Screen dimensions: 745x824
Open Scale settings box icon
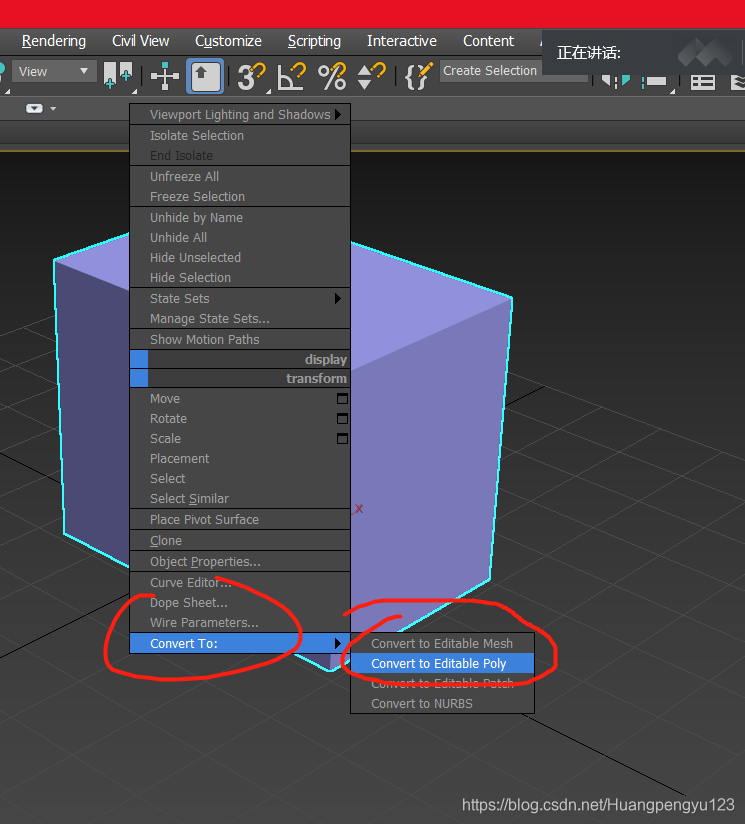[342, 439]
